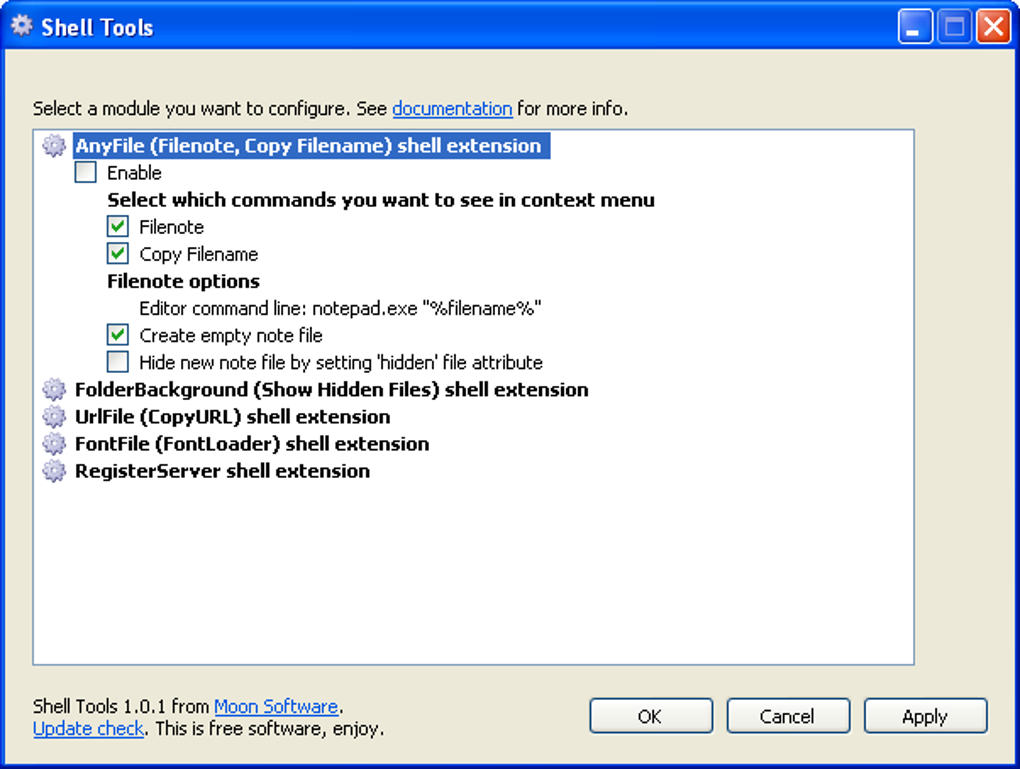Select RegisterServer shell extension module
Viewport: 1020px width, 769px height.
point(222,471)
